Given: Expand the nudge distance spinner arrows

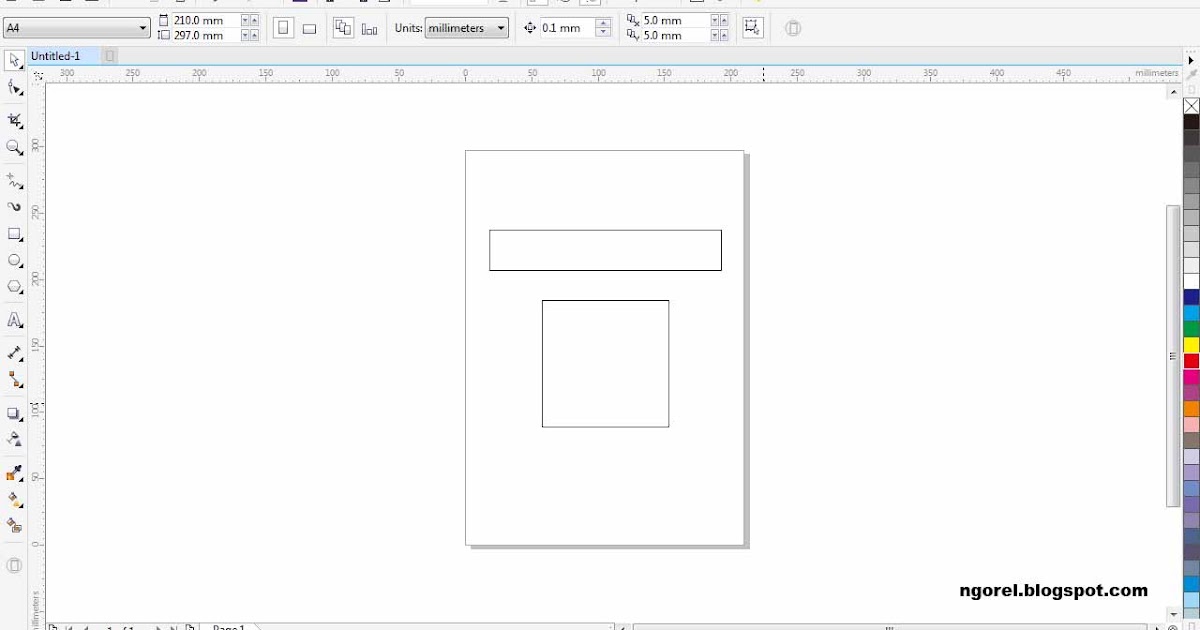Looking at the screenshot, I should pos(602,28).
